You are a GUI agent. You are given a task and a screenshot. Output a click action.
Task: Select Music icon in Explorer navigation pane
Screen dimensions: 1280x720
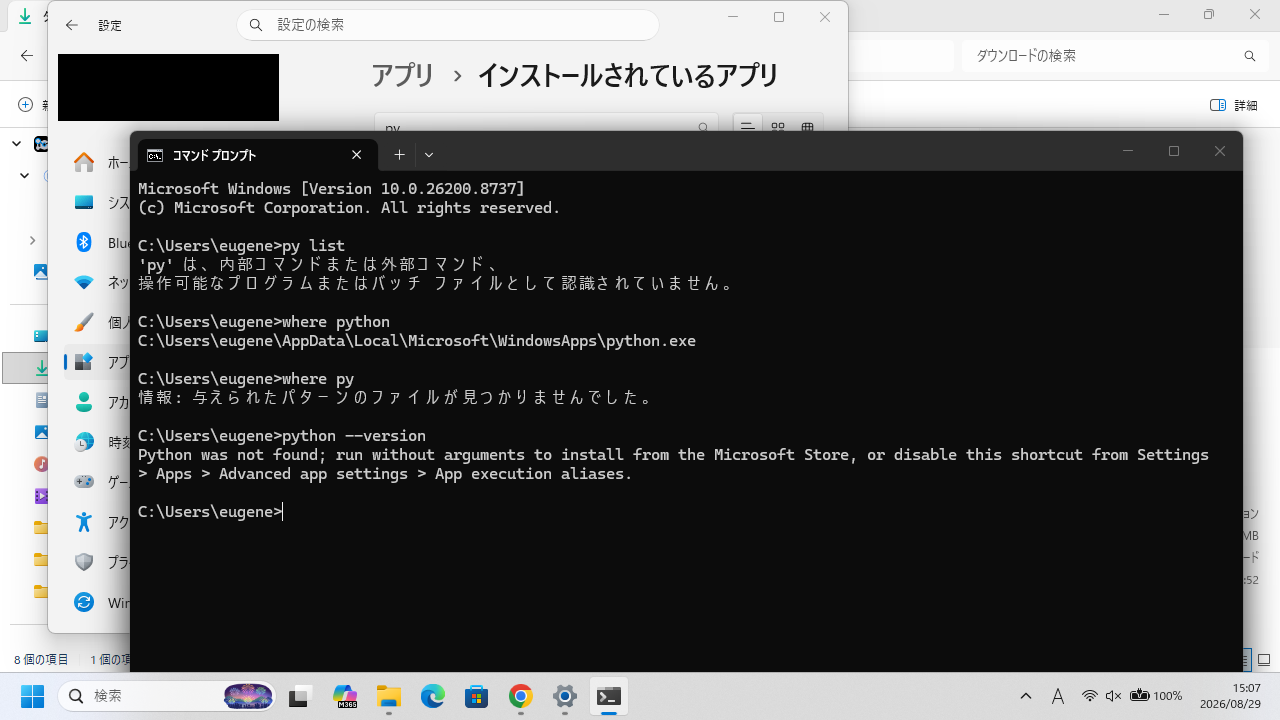tap(41, 464)
